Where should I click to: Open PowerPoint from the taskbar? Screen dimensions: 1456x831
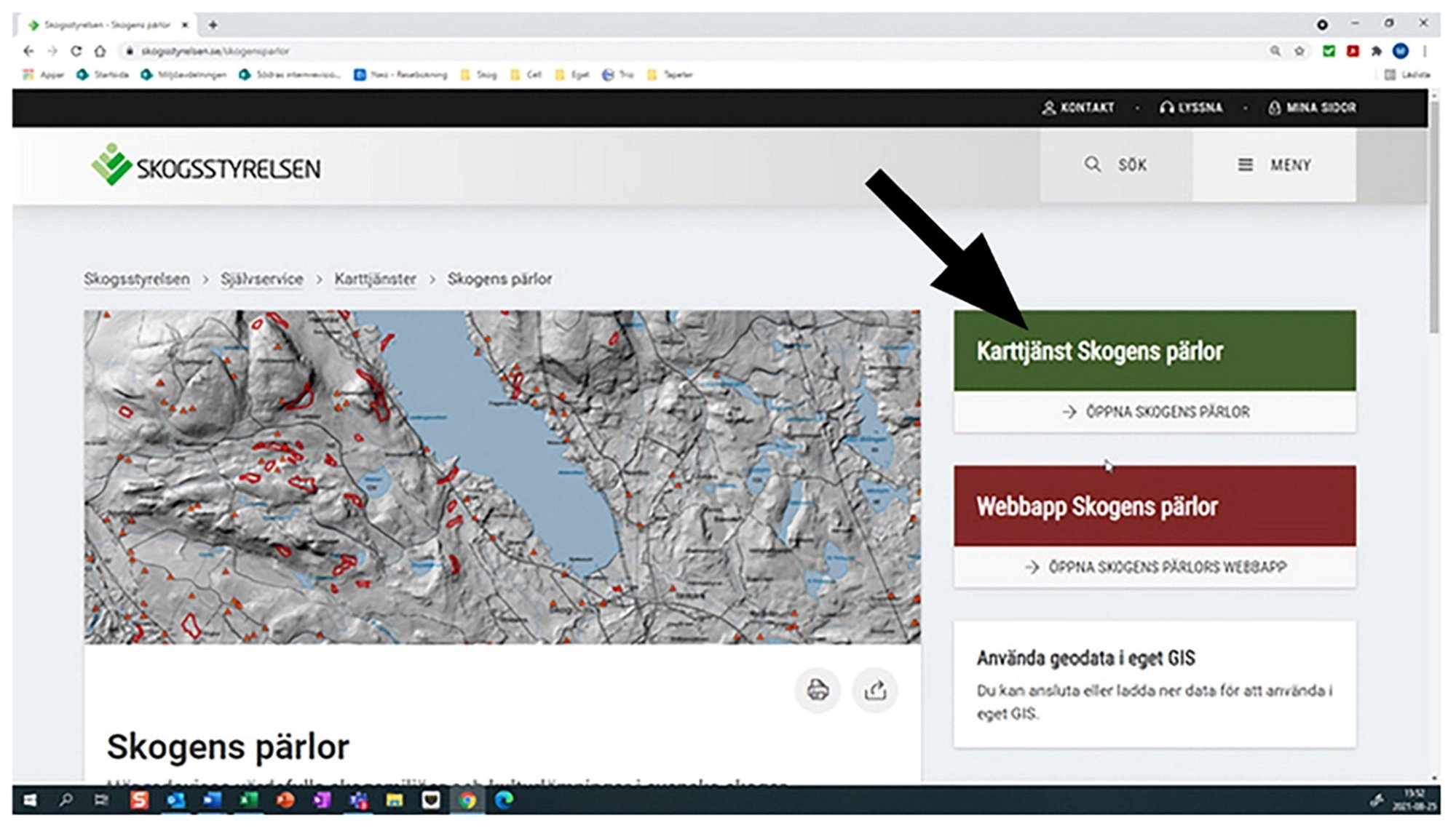pyautogui.click(x=285, y=800)
